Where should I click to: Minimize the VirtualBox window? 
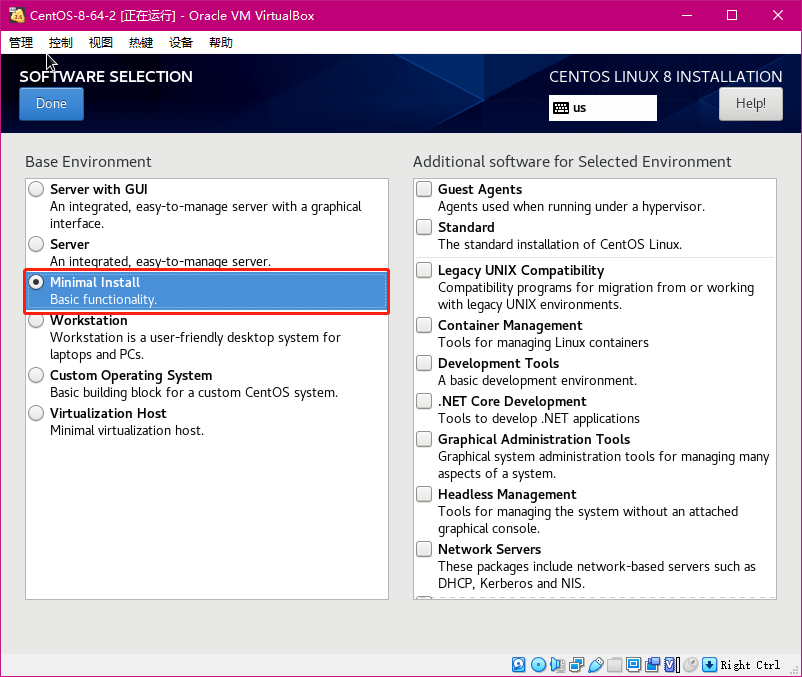(687, 15)
